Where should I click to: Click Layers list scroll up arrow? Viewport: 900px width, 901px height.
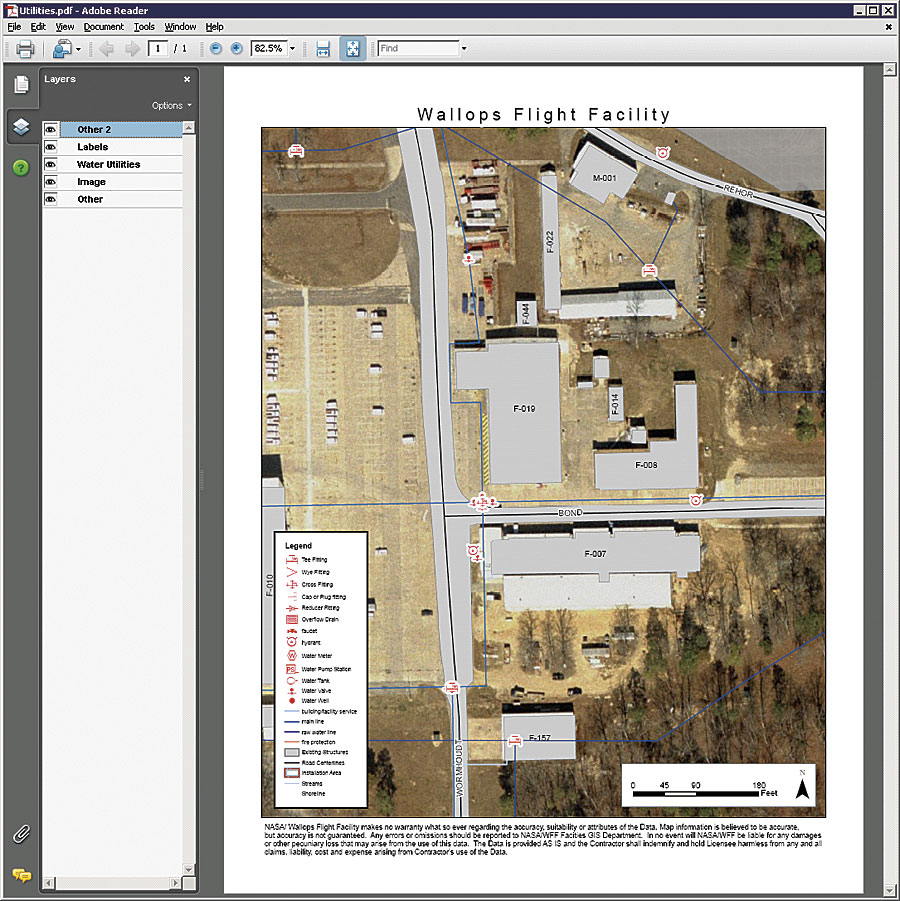(x=189, y=127)
